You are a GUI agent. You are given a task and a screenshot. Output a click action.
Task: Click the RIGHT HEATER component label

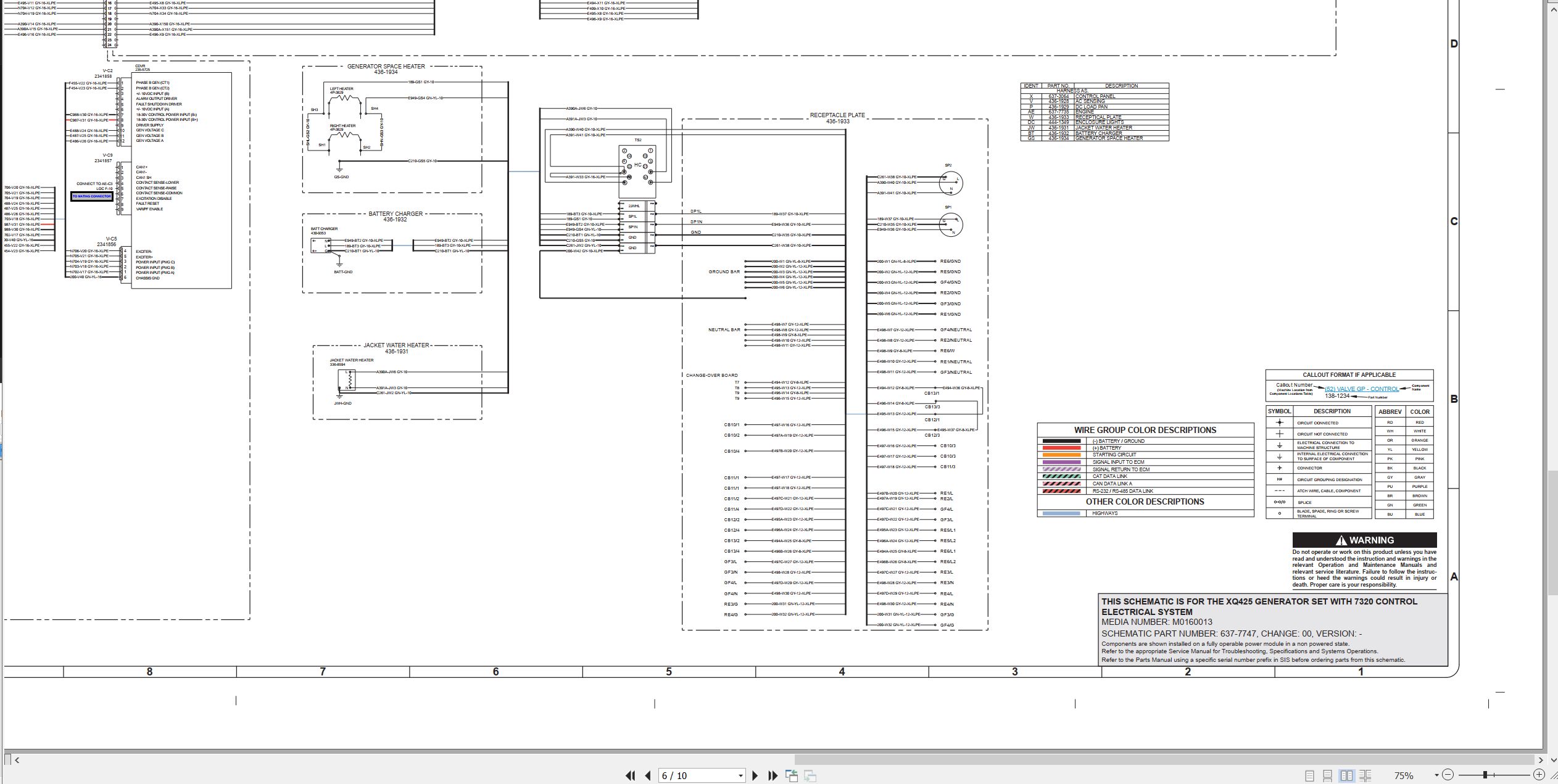[x=342, y=126]
